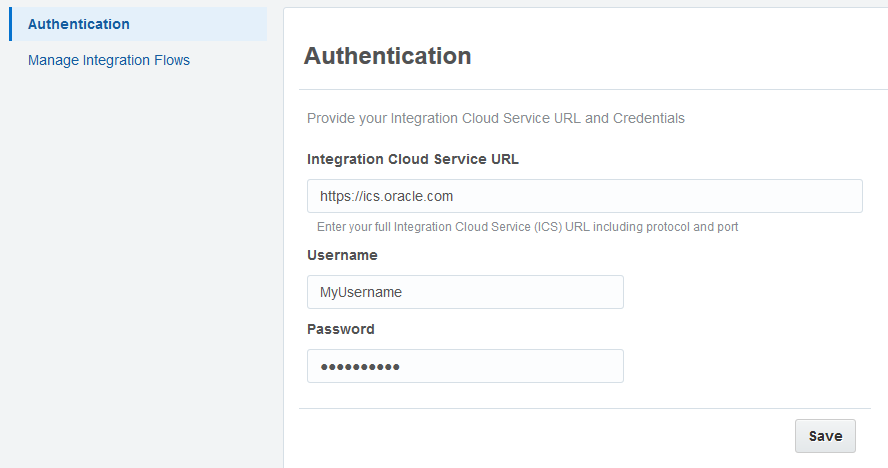Click the 'https://ics.oracle.com' text

pyautogui.click(x=387, y=196)
